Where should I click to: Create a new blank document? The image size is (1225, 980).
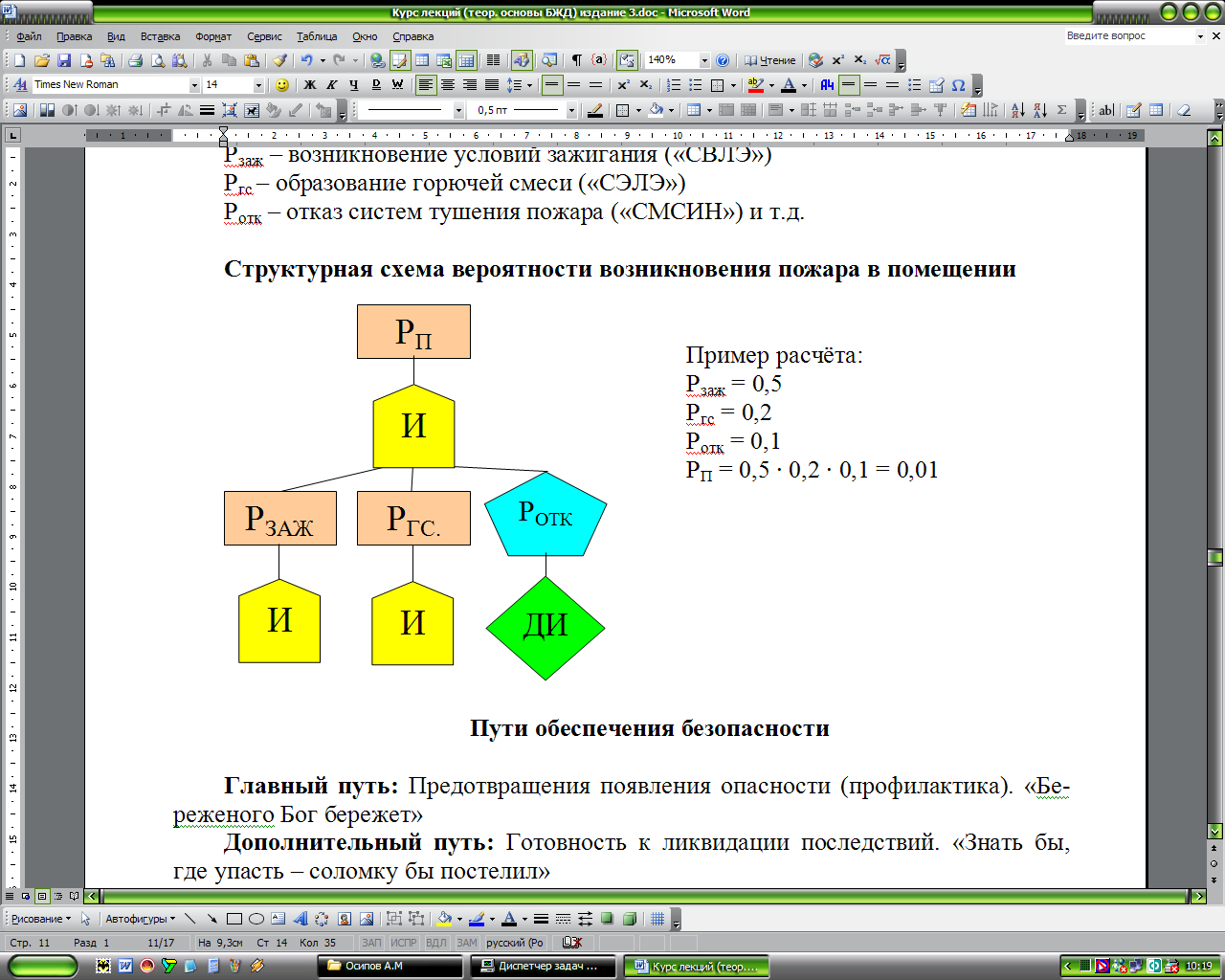click(x=19, y=60)
